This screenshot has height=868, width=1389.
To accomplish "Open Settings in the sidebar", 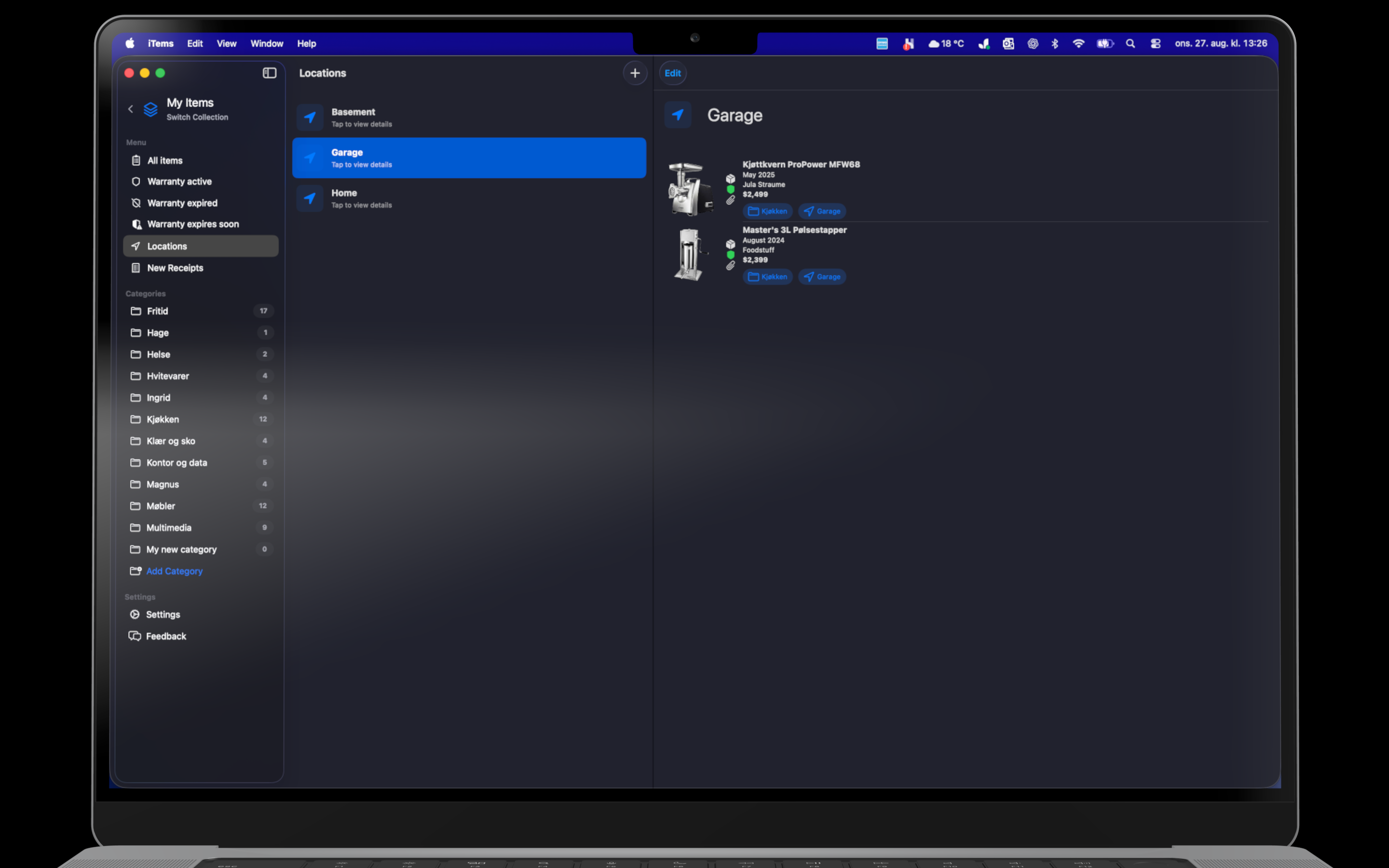I will point(200,614).
